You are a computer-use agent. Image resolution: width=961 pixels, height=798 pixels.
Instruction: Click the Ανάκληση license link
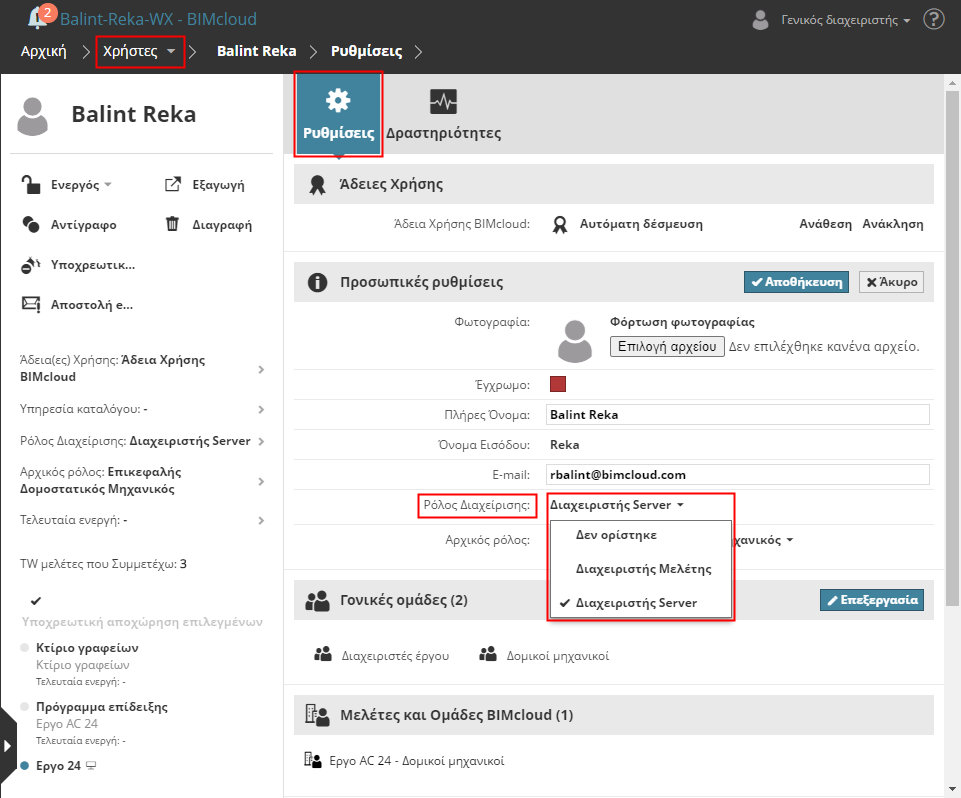pyautogui.click(x=892, y=224)
